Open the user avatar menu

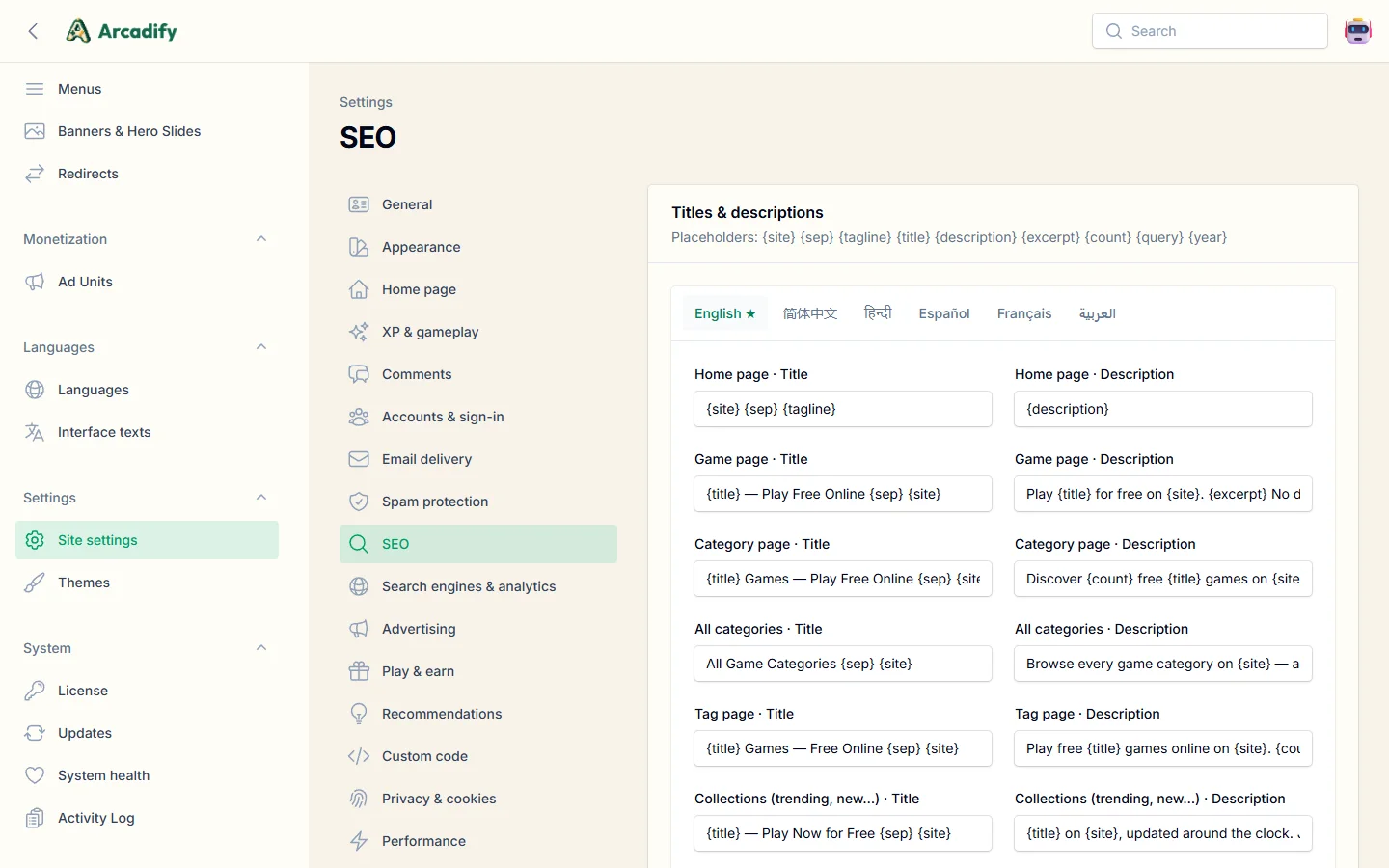(x=1358, y=31)
